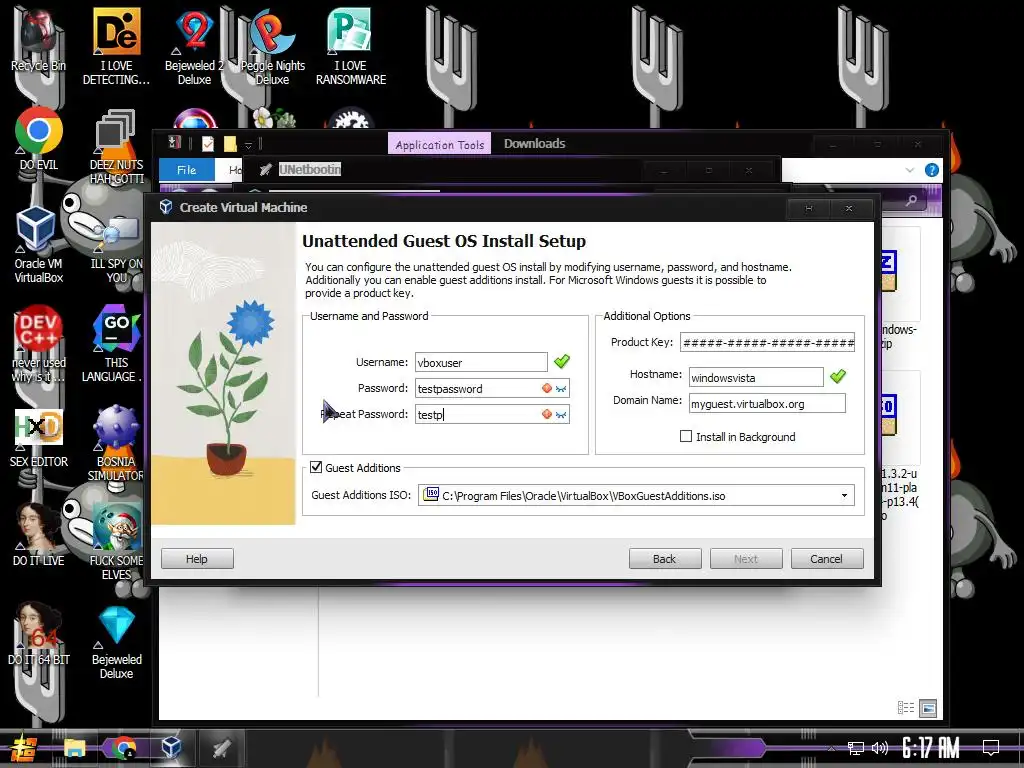Open the DO EVIL Chrome shortcut
The image size is (1024, 768).
click(39, 138)
